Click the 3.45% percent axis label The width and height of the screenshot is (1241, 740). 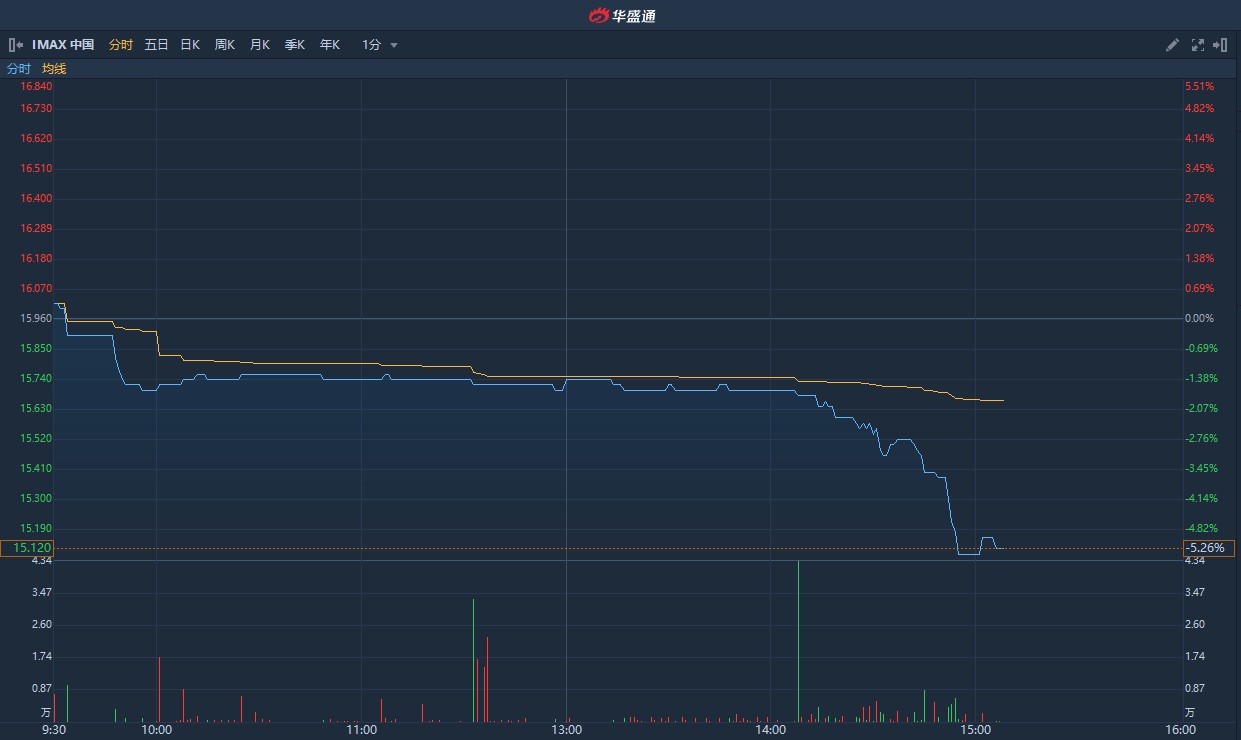[x=1199, y=168]
